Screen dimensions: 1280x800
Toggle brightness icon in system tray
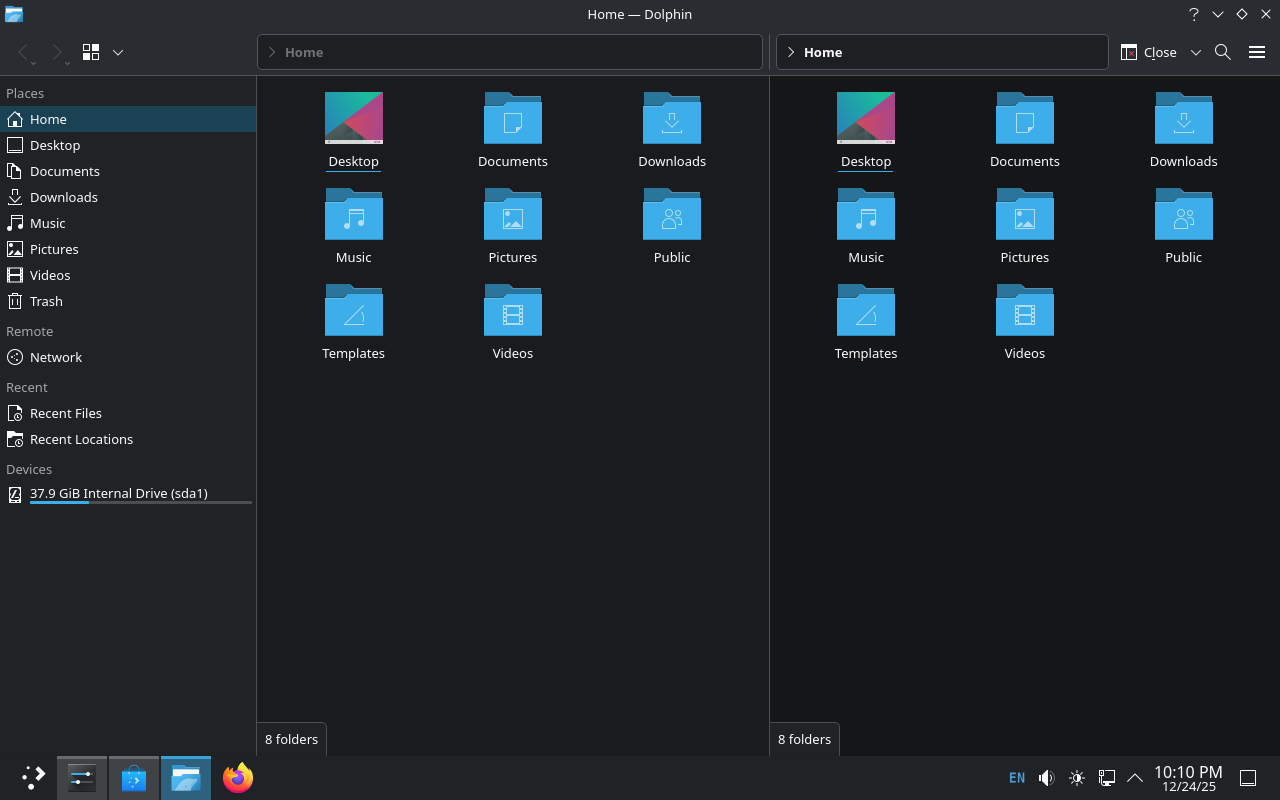pos(1076,778)
